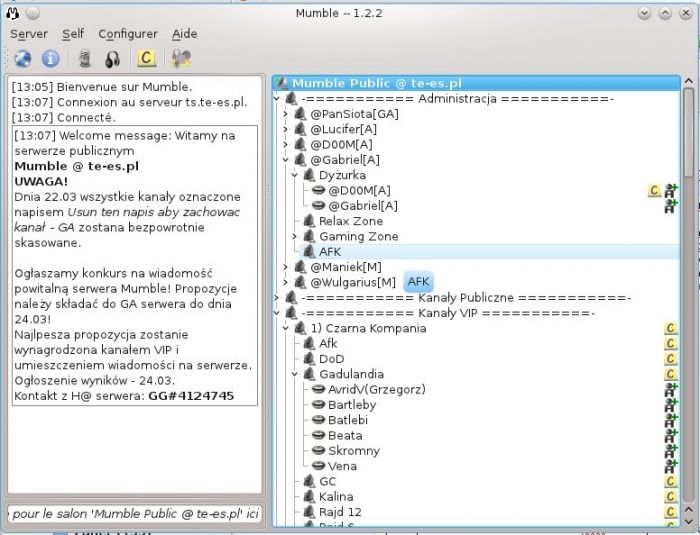Collapse the Gadulandia channel
Screen dimensions: 700x535
(295, 374)
